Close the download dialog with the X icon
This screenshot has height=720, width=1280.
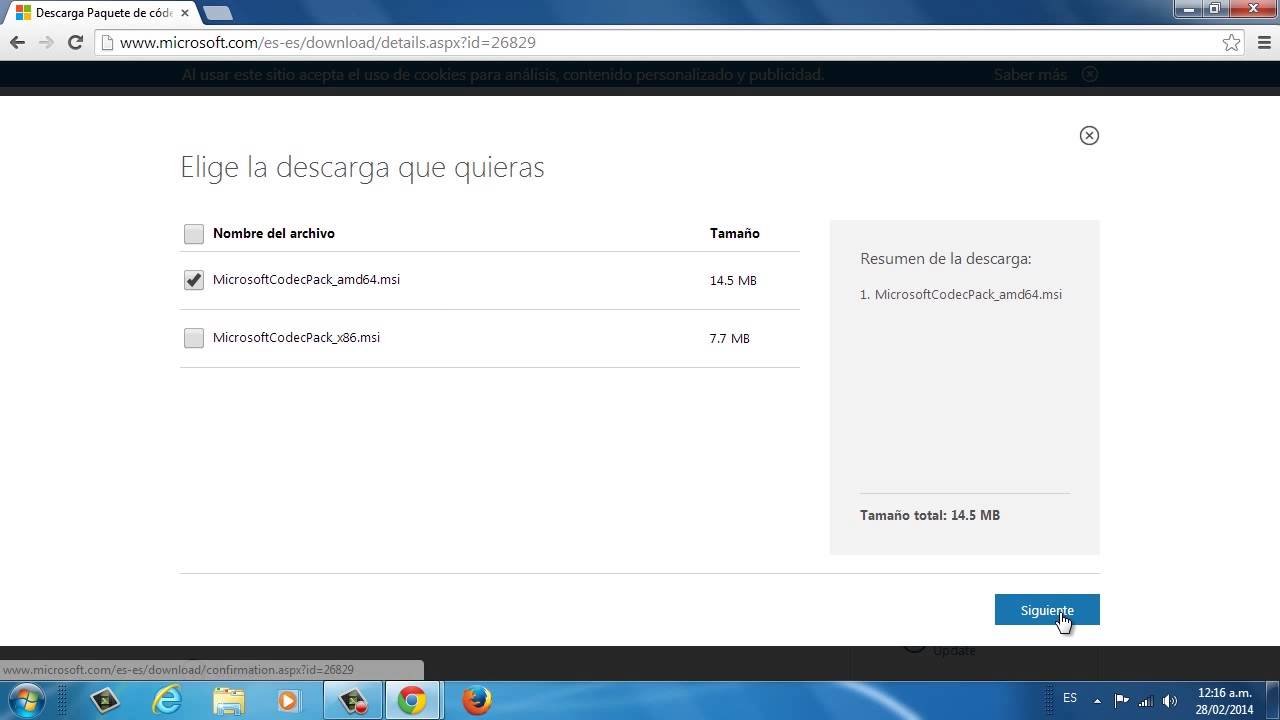[x=1089, y=135]
